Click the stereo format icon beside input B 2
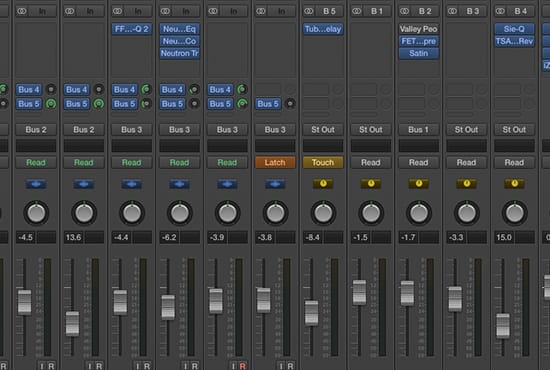This screenshot has height=370, width=550. tap(404, 11)
